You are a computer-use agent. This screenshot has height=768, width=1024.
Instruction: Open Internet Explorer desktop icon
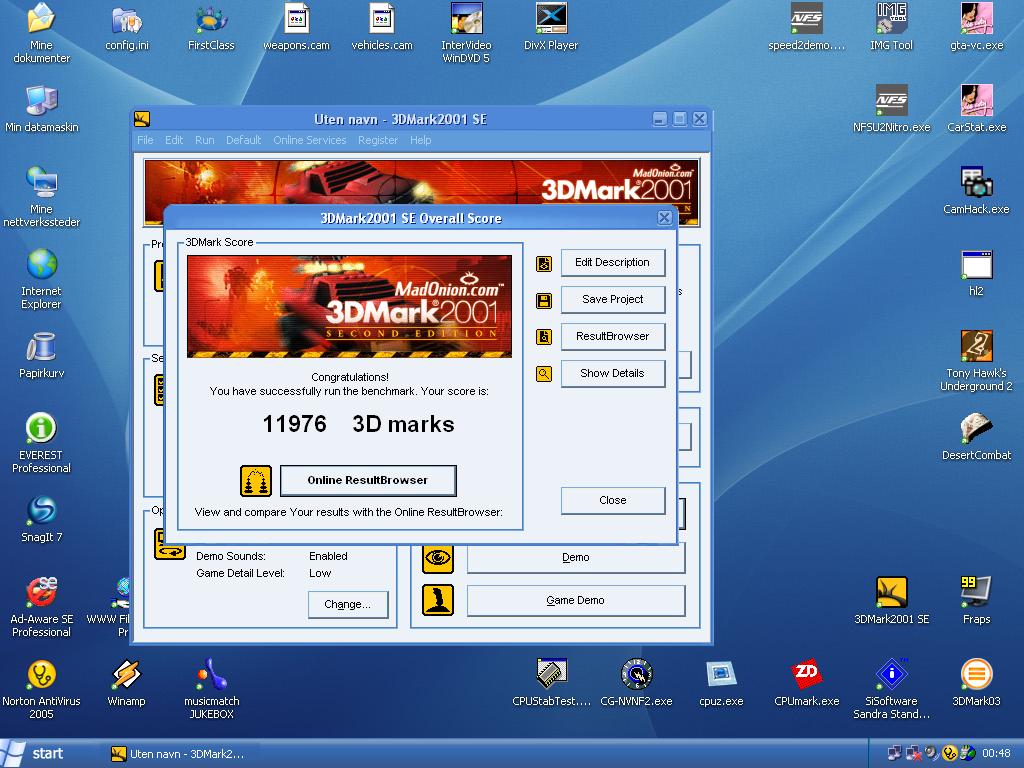pyautogui.click(x=41, y=279)
